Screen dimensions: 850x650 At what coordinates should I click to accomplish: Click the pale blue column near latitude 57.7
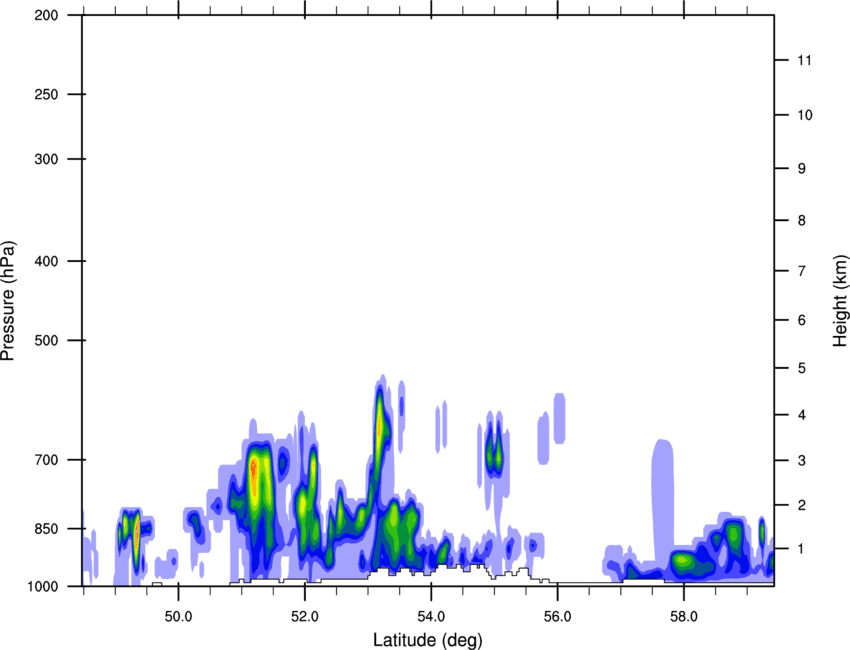click(662, 496)
